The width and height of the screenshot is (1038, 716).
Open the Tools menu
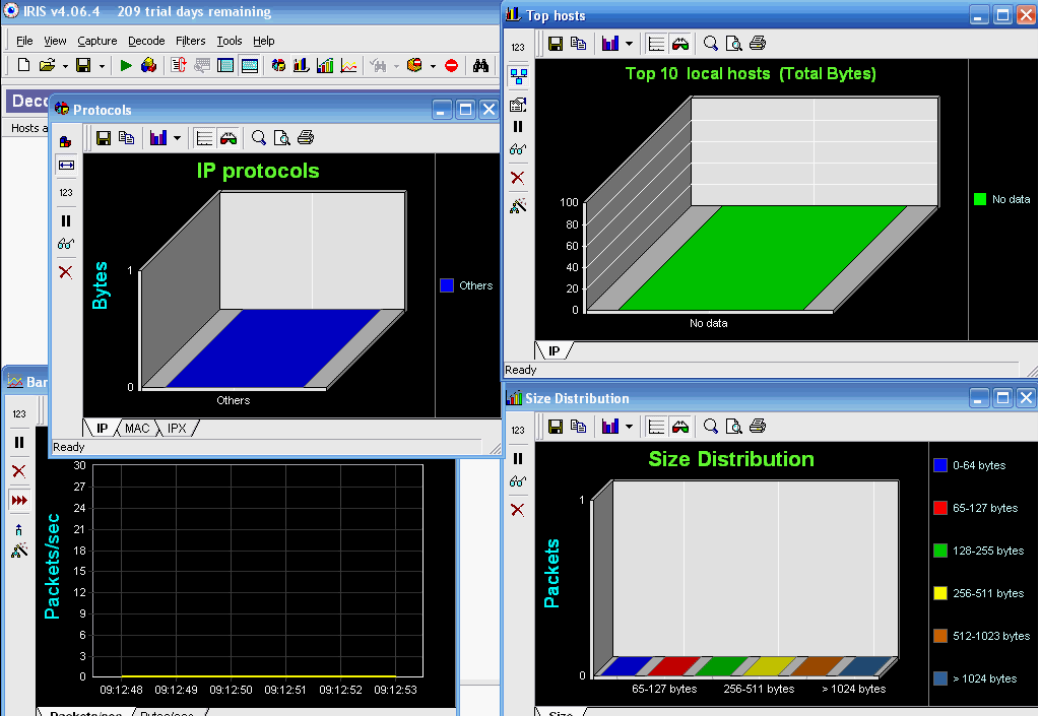[230, 41]
